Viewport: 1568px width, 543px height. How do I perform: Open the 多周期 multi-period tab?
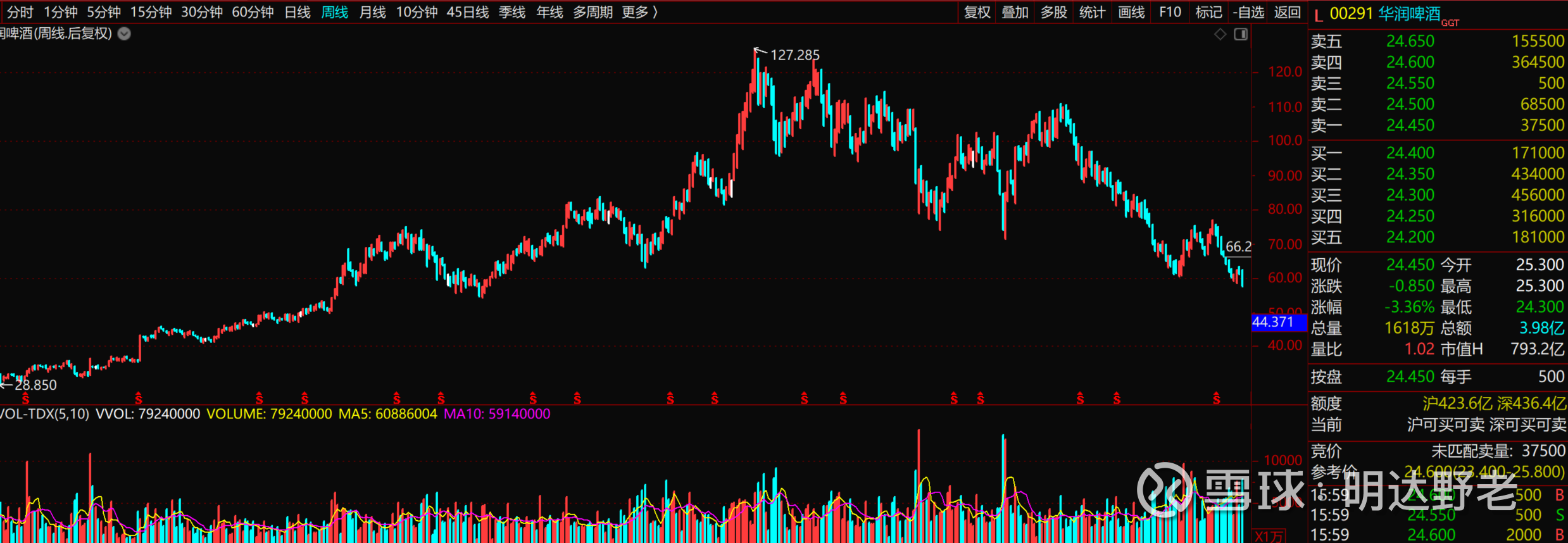point(593,12)
